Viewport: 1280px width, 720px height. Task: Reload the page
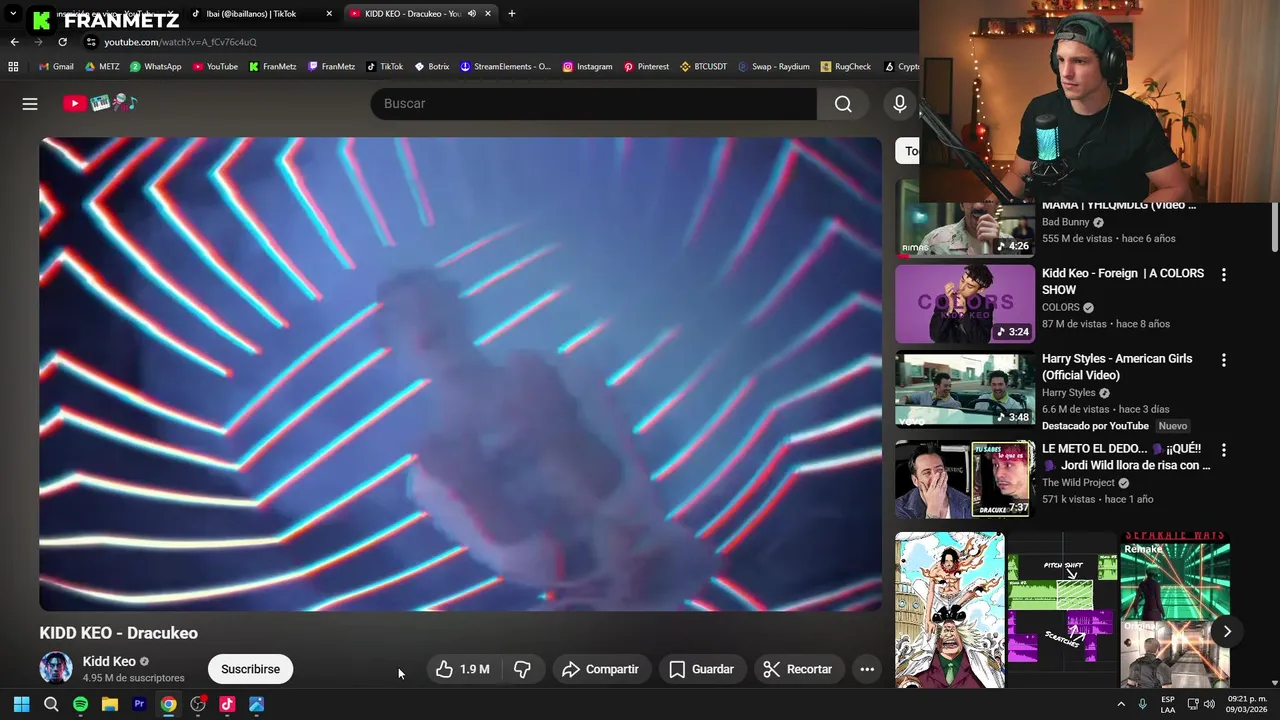62,42
